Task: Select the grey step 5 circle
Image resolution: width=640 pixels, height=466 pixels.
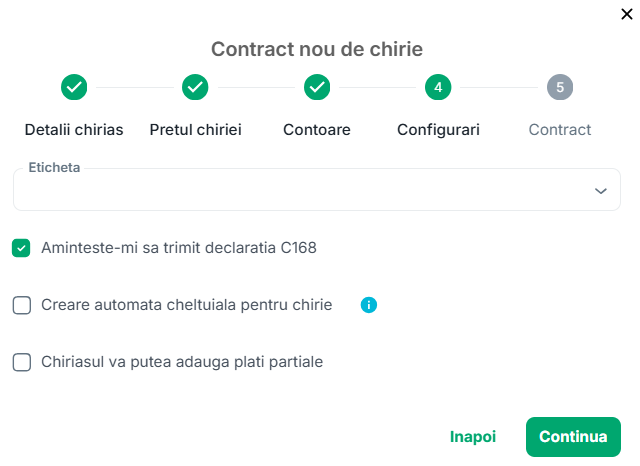Action: [x=560, y=87]
